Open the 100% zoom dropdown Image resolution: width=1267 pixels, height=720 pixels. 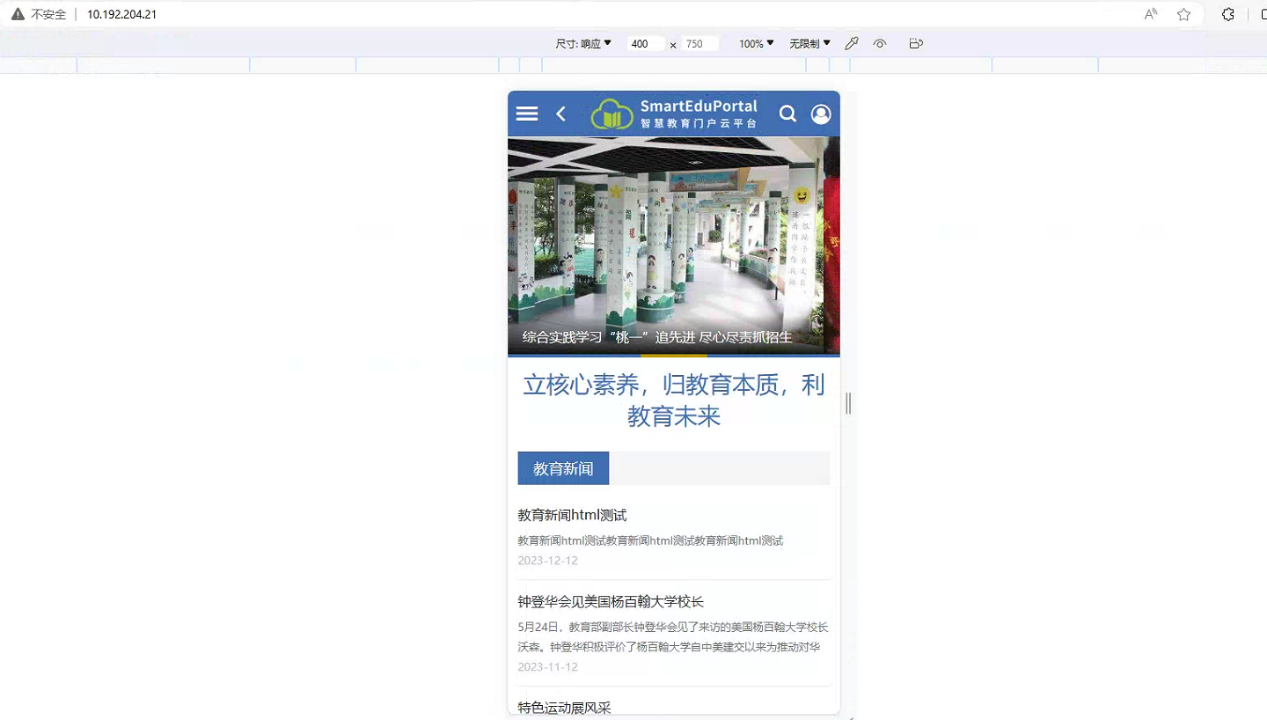756,44
